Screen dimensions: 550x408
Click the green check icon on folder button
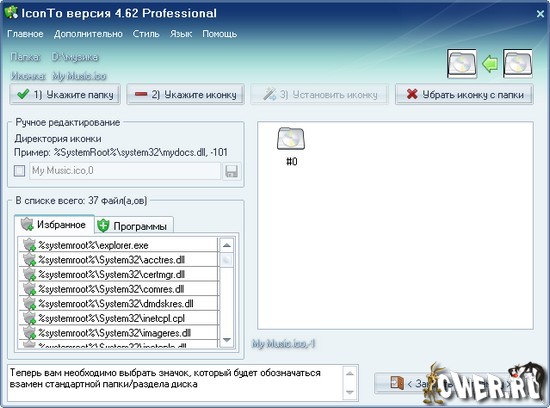(23, 94)
